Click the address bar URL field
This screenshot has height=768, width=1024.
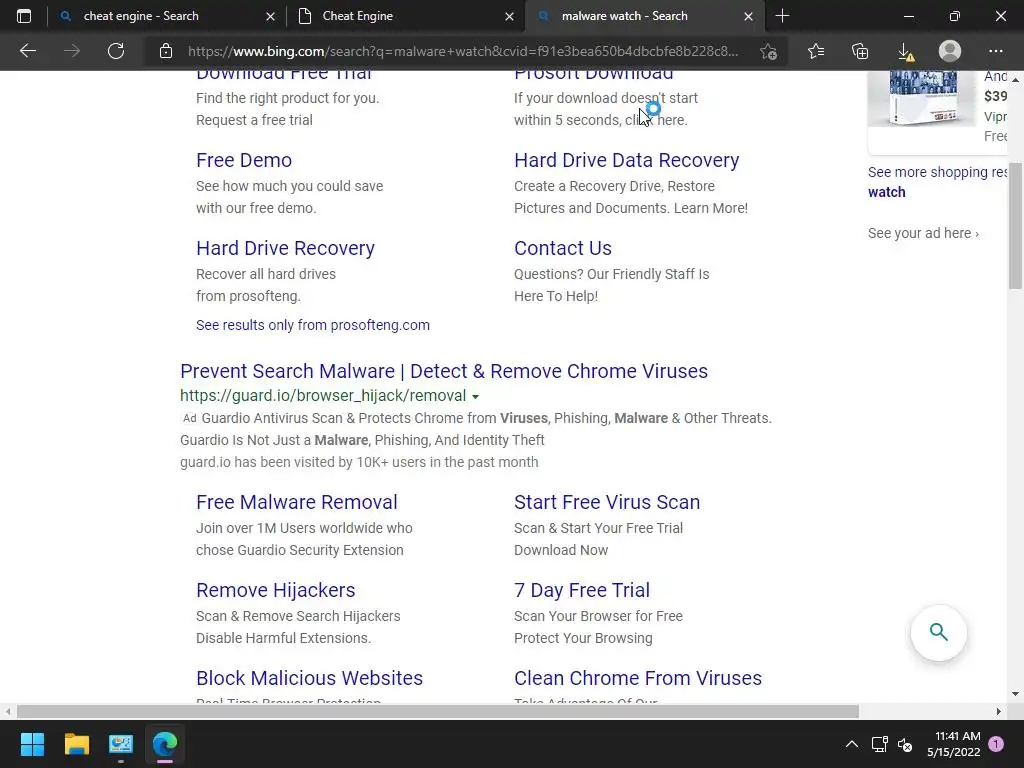pyautogui.click(x=460, y=51)
